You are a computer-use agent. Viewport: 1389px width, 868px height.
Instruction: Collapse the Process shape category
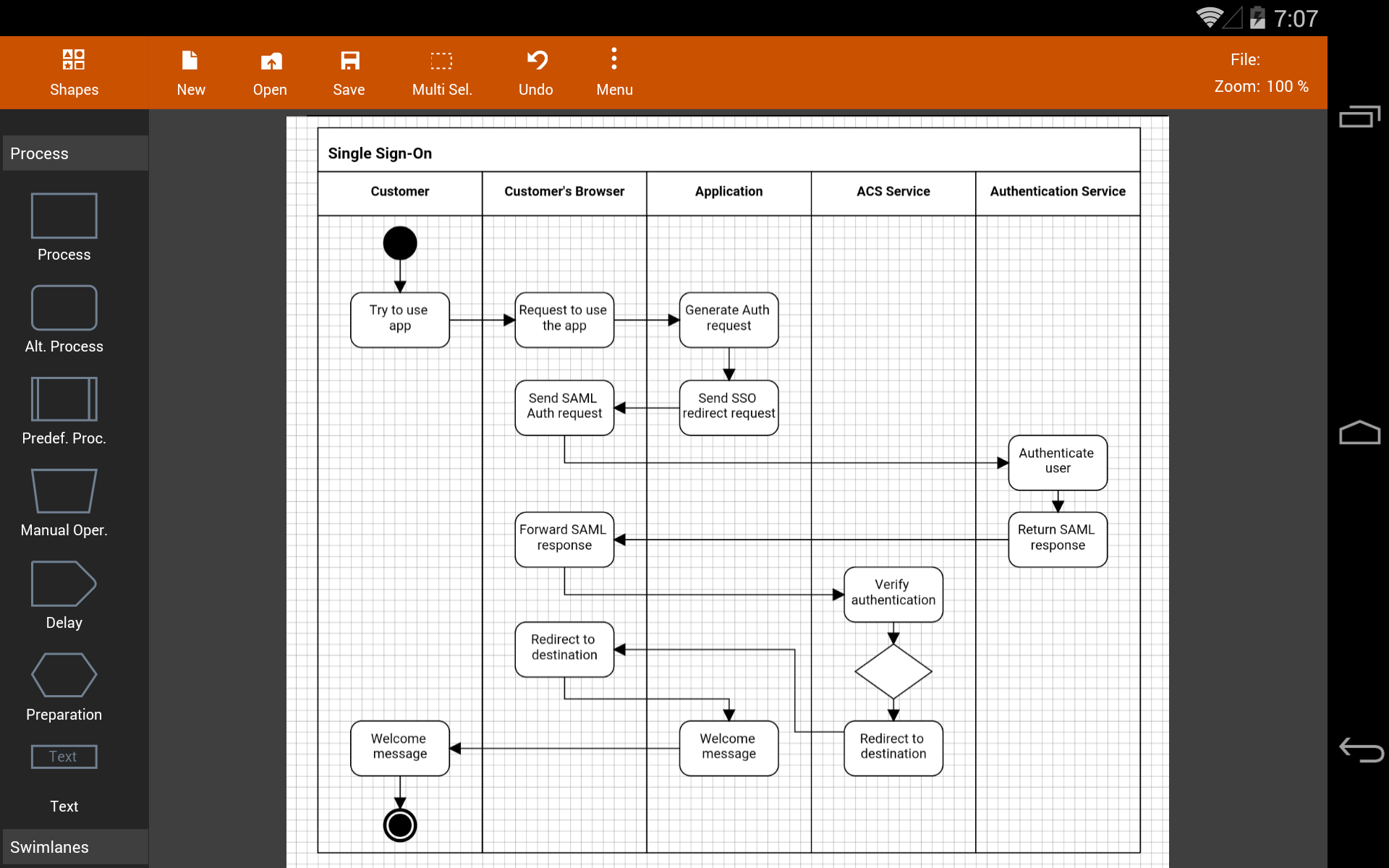[75, 153]
